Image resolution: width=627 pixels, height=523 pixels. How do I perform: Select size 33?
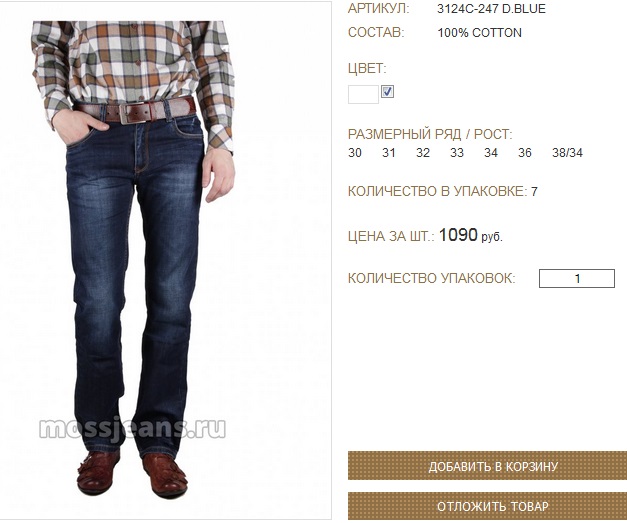point(457,153)
